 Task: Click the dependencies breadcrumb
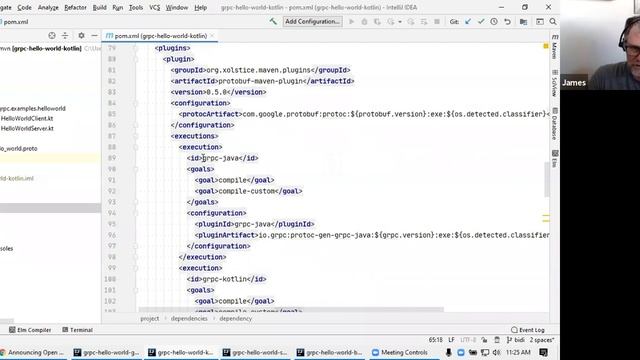click(x=189, y=318)
